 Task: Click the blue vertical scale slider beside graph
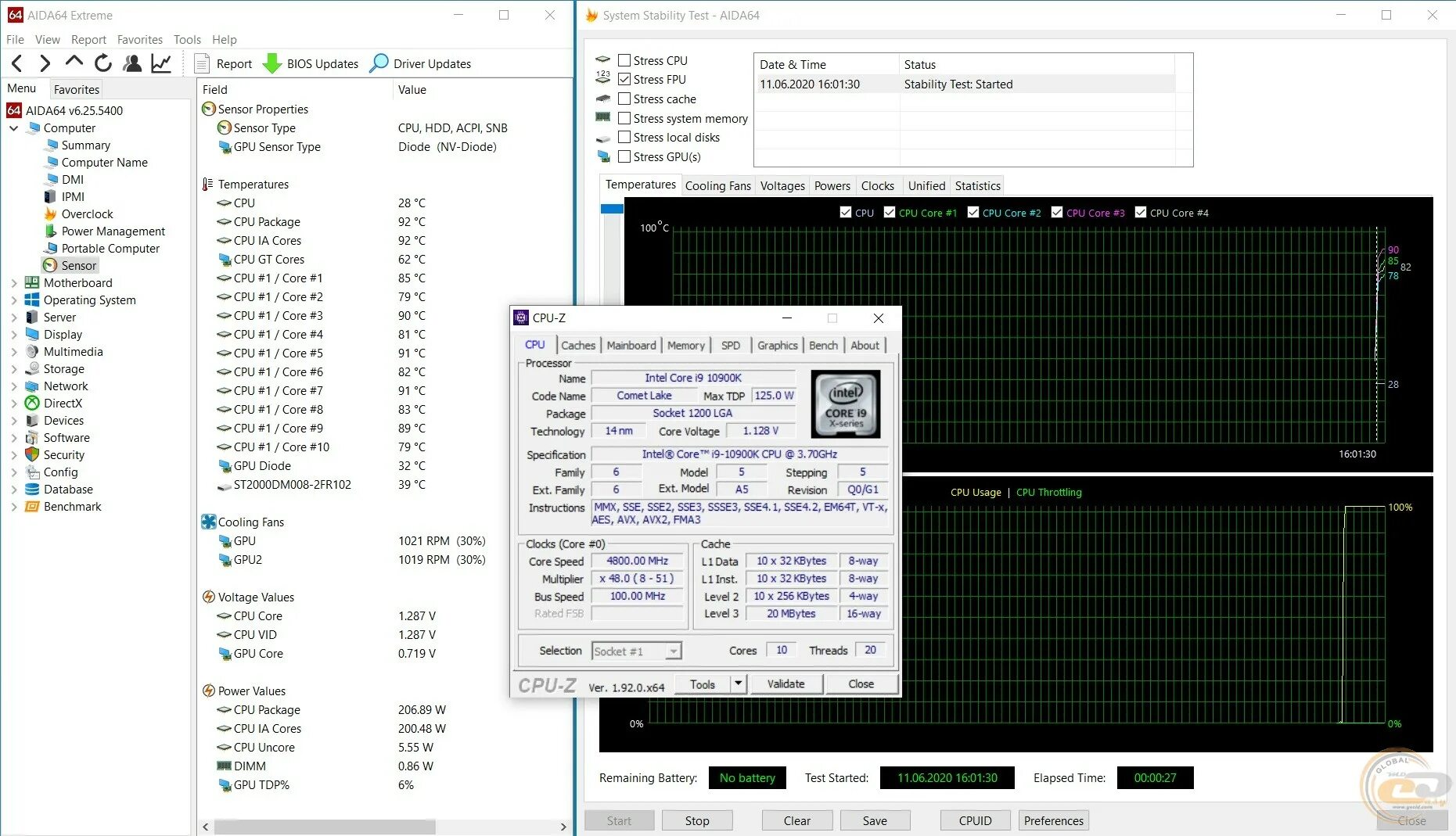612,209
